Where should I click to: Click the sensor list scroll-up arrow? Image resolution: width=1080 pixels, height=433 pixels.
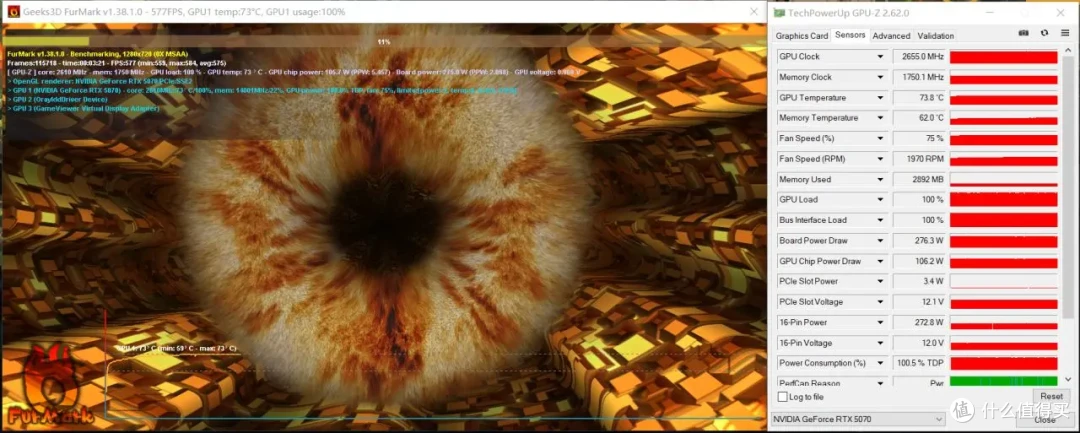click(1068, 52)
